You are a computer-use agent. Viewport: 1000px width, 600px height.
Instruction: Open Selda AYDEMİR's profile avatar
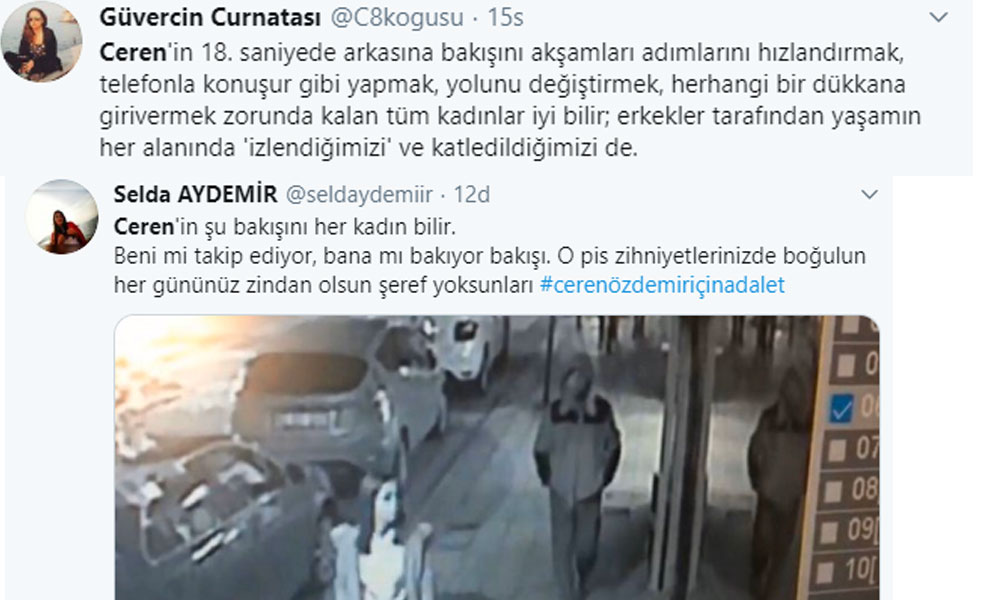pos(62,217)
